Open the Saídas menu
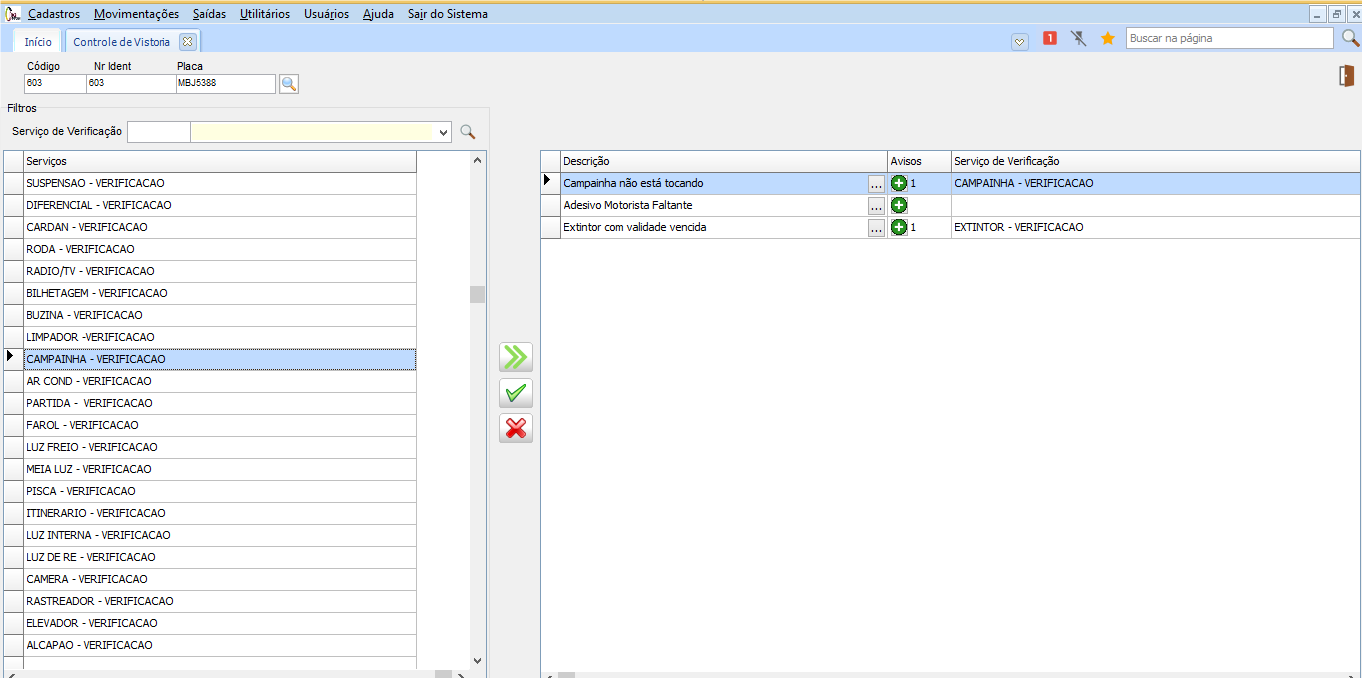This screenshot has width=1362, height=678. [x=210, y=14]
